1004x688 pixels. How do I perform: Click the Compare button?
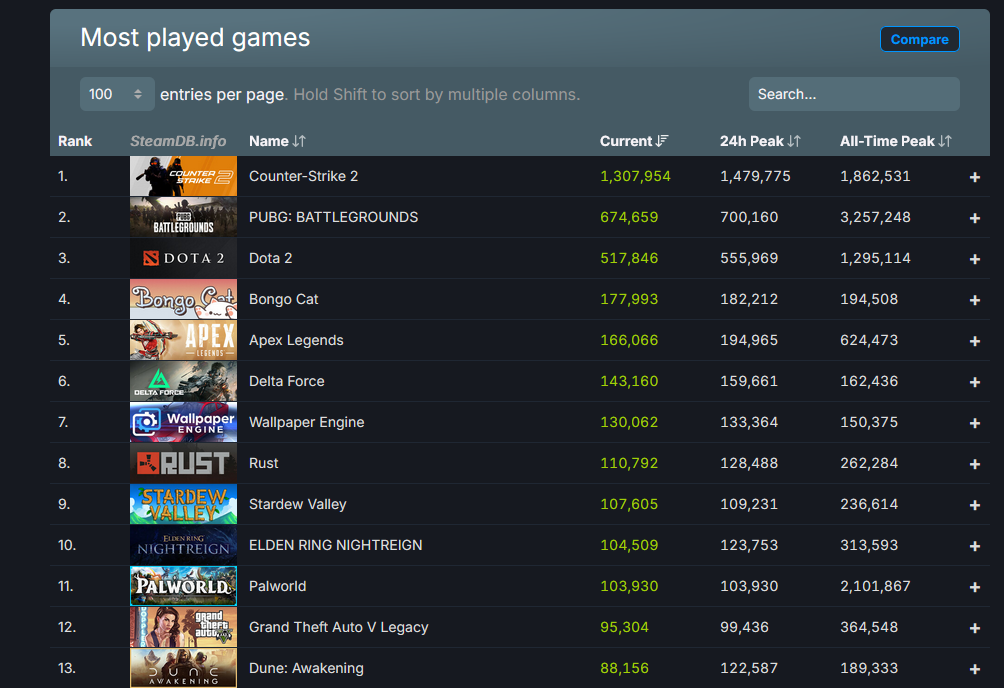click(919, 39)
